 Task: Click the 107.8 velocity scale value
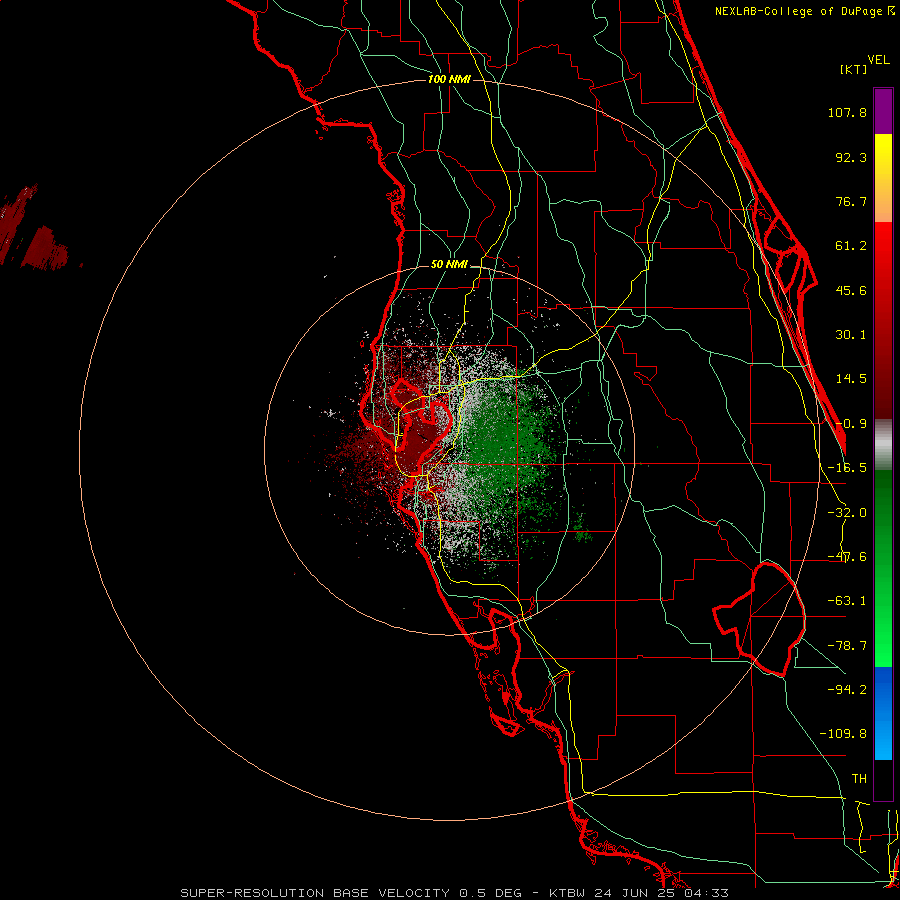click(847, 112)
